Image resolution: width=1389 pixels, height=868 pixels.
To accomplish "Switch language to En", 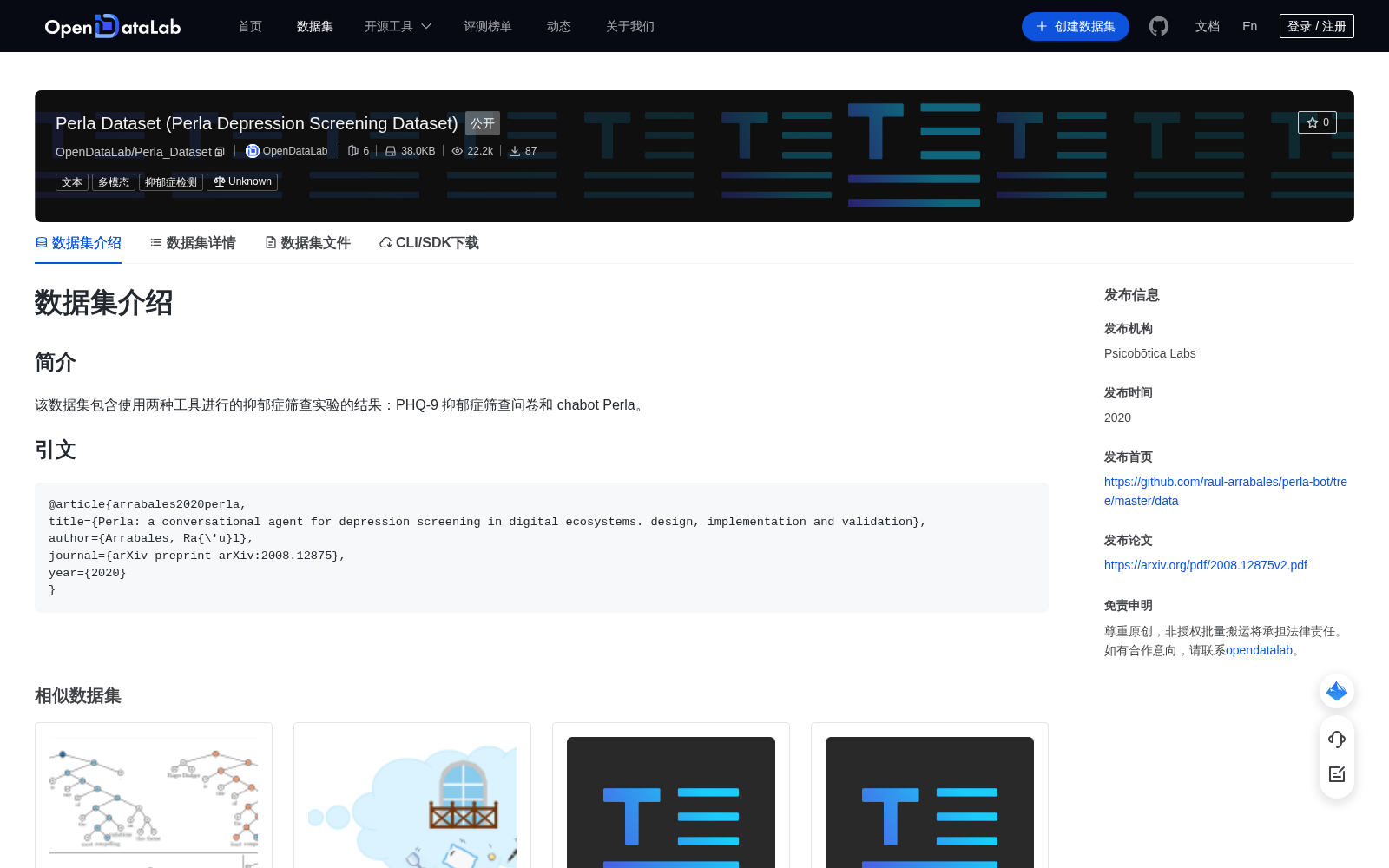I will pyautogui.click(x=1250, y=26).
